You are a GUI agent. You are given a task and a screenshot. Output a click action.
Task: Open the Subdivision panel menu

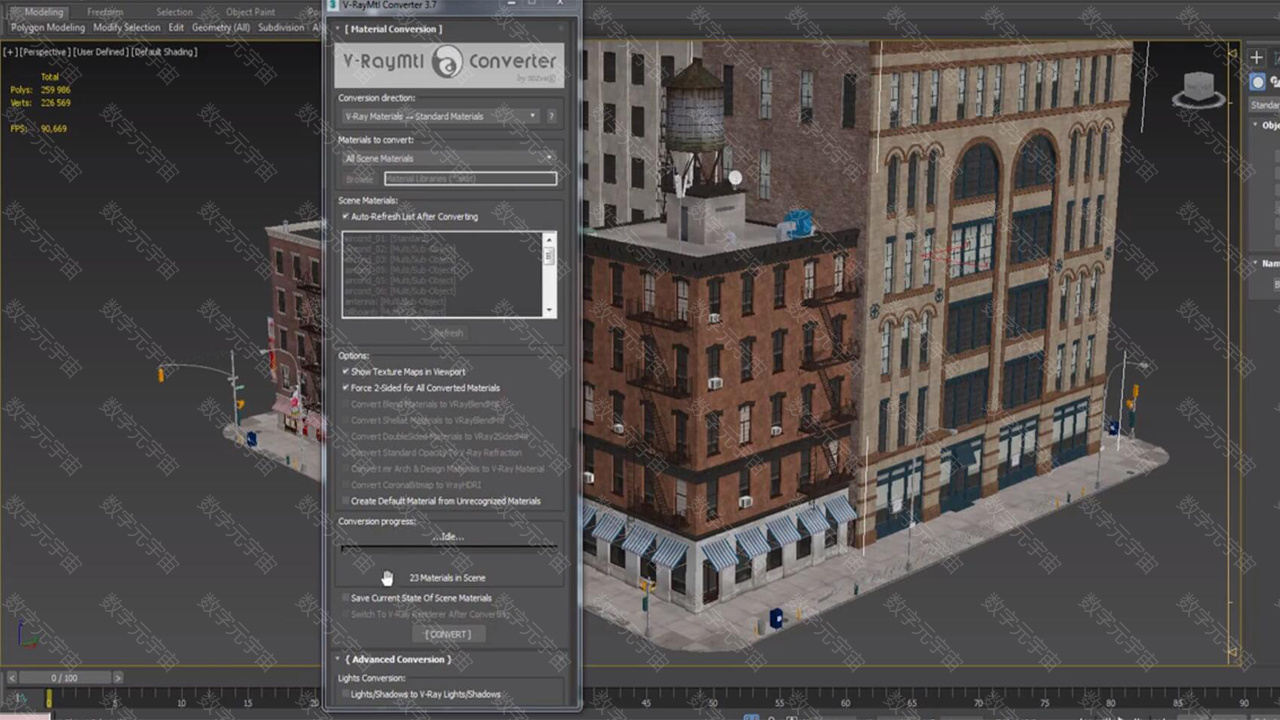tap(281, 28)
